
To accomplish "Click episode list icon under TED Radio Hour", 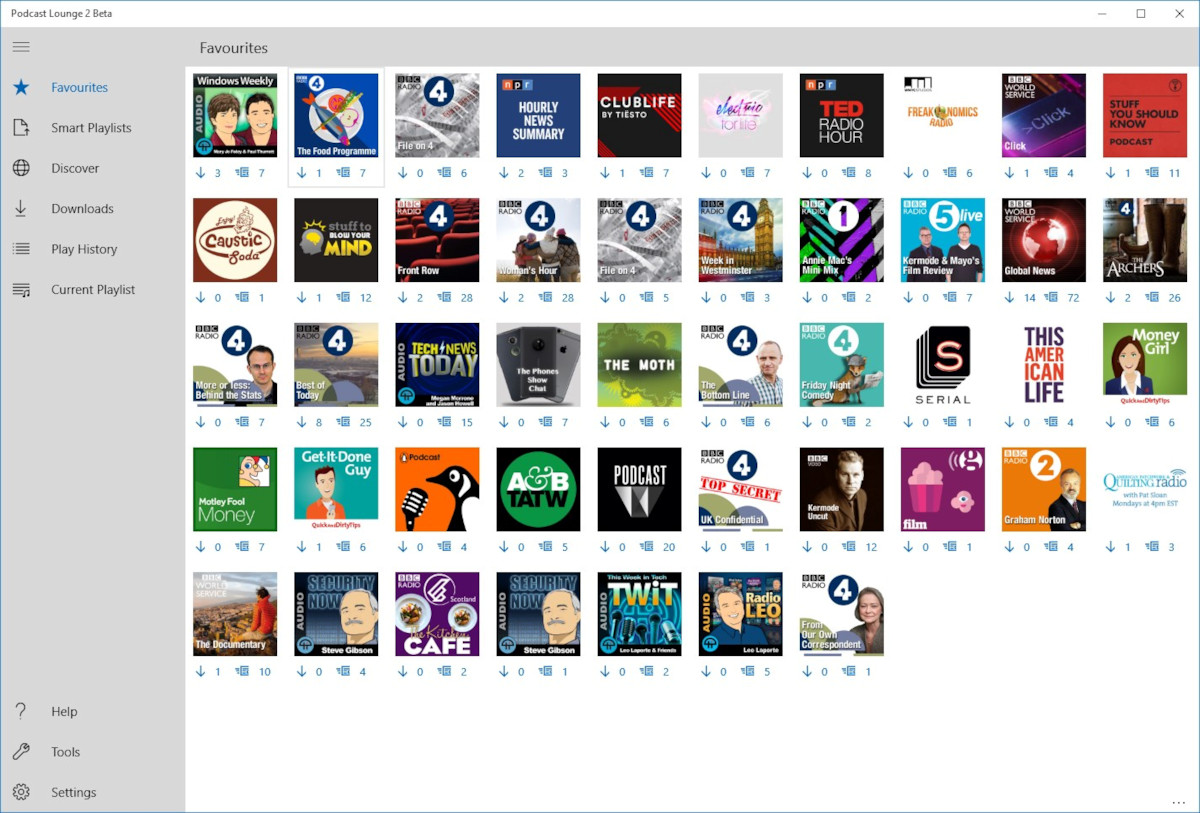I will tap(849, 173).
